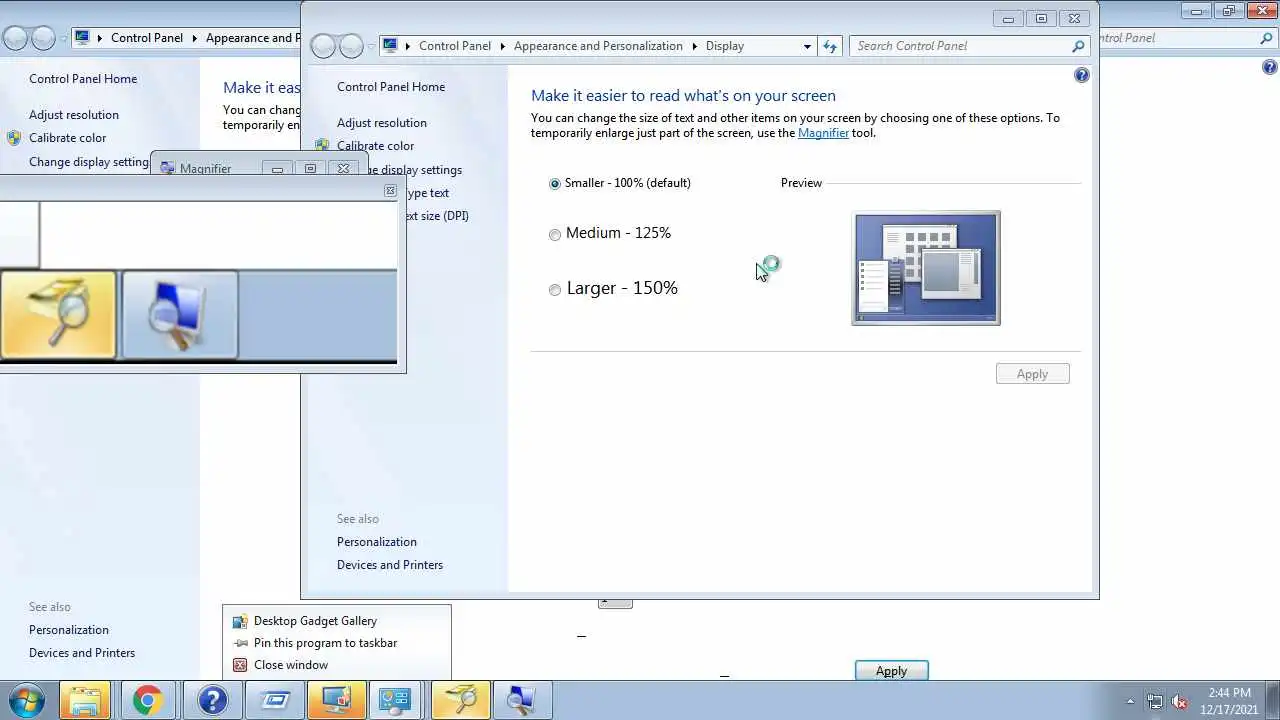Open Personalization under See also in front window

377,542
